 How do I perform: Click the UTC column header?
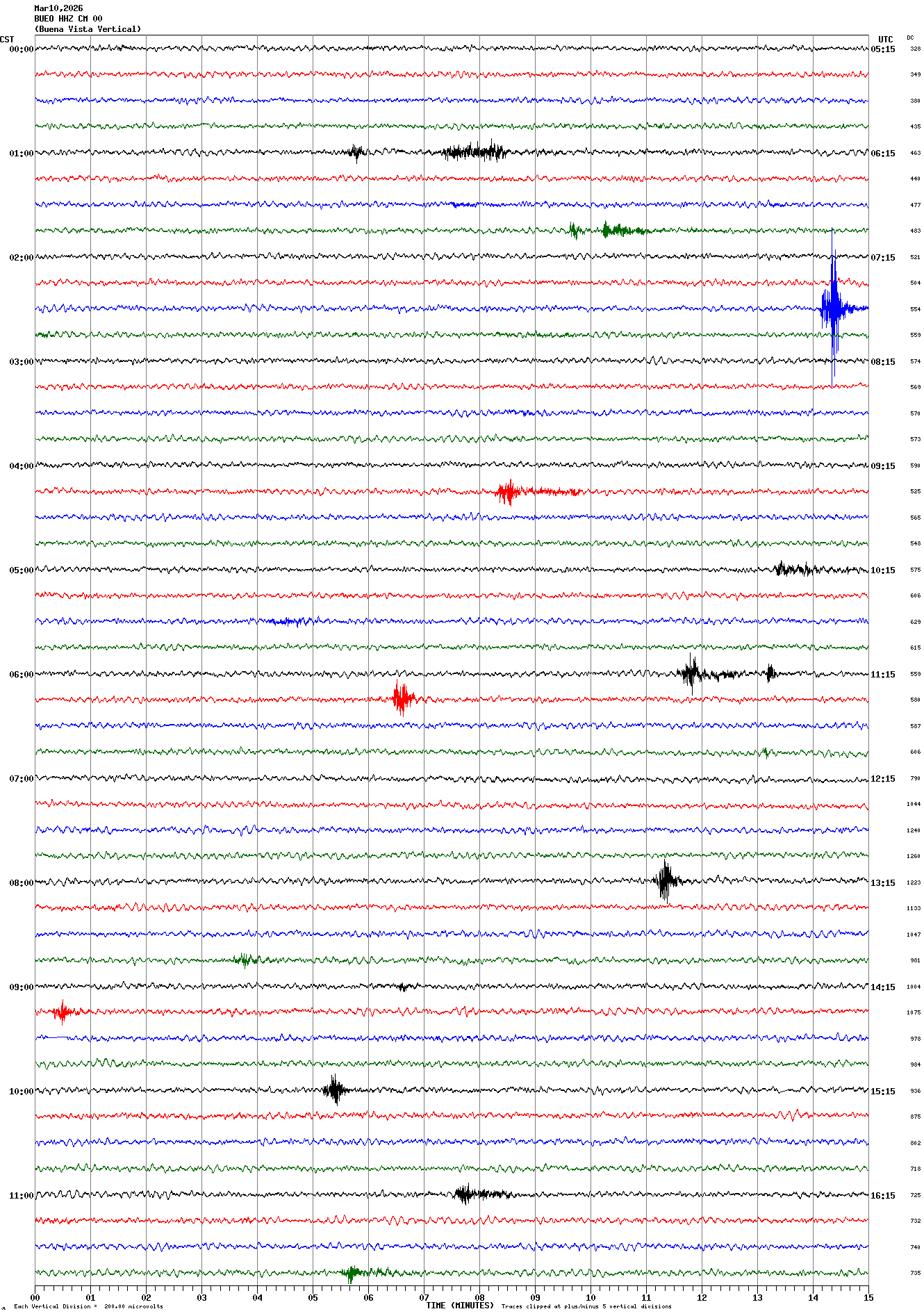pos(885,40)
